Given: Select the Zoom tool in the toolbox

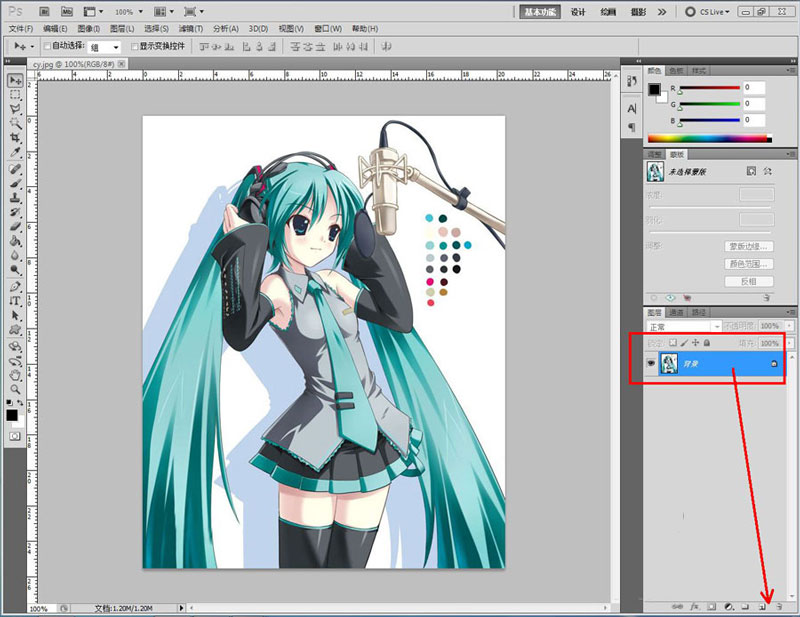Looking at the screenshot, I should coord(15,389).
